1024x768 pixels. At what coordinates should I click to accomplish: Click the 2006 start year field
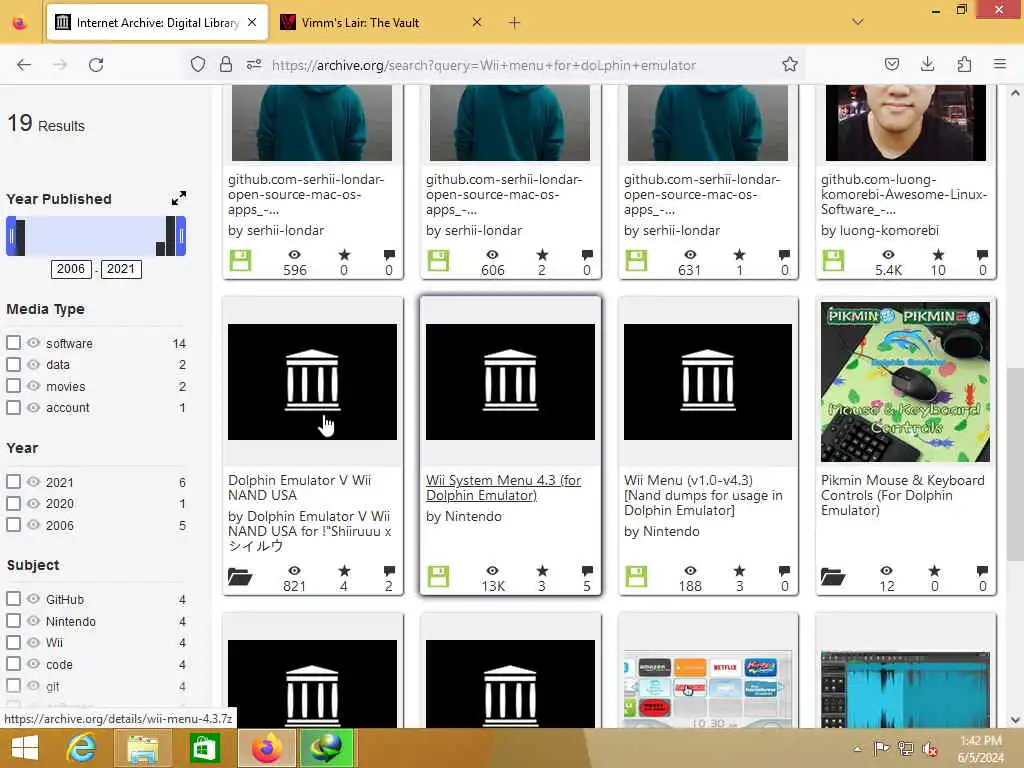coord(71,269)
